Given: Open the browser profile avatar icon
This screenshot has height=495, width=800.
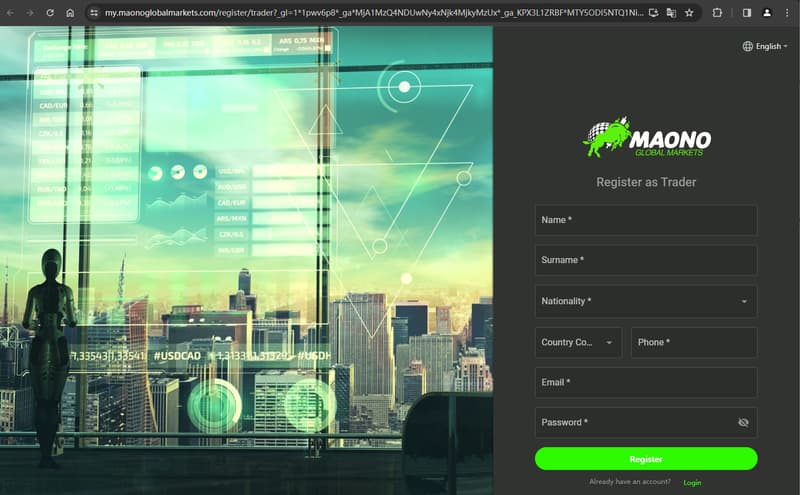Looking at the screenshot, I should pos(767,13).
